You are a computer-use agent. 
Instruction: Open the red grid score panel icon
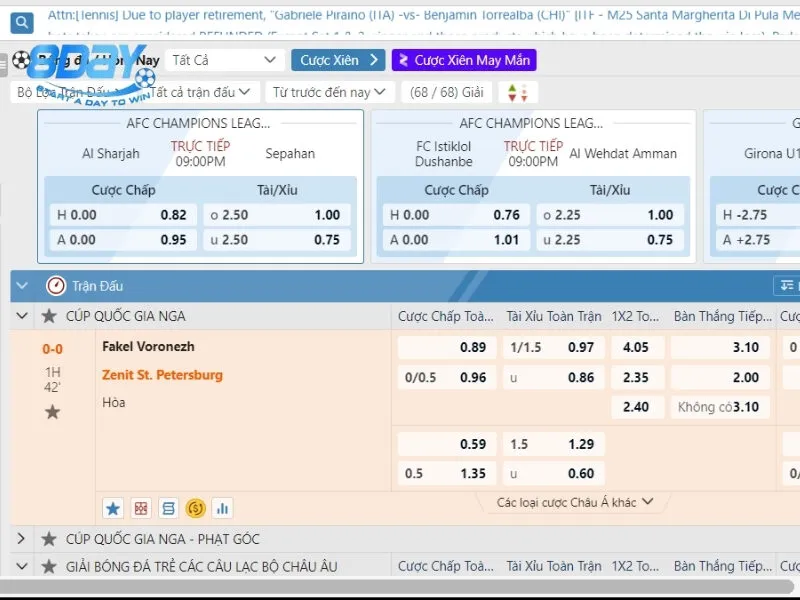(141, 508)
